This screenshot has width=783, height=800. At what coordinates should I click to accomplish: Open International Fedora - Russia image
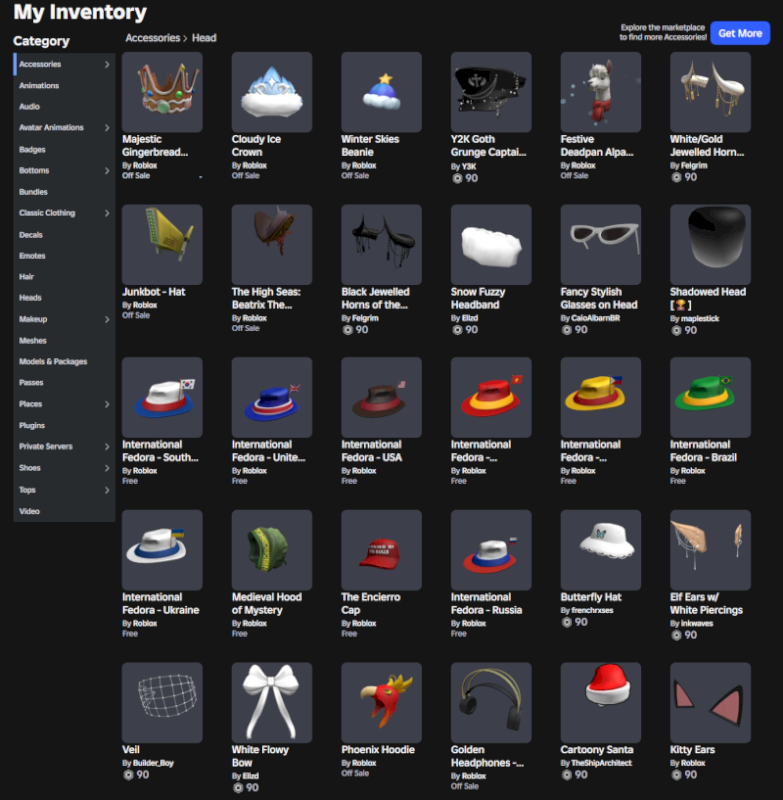point(491,549)
